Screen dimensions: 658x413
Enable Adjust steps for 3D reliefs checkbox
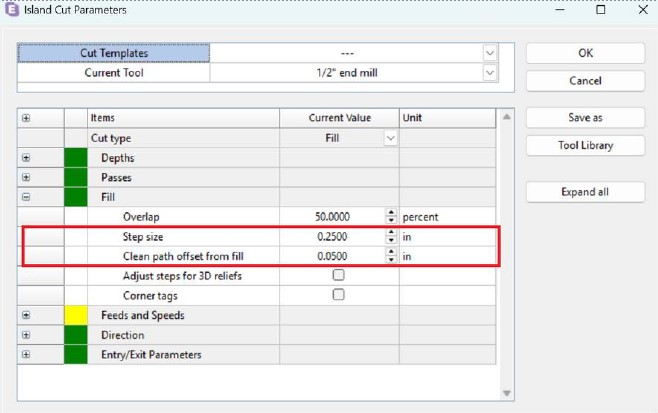click(338, 275)
